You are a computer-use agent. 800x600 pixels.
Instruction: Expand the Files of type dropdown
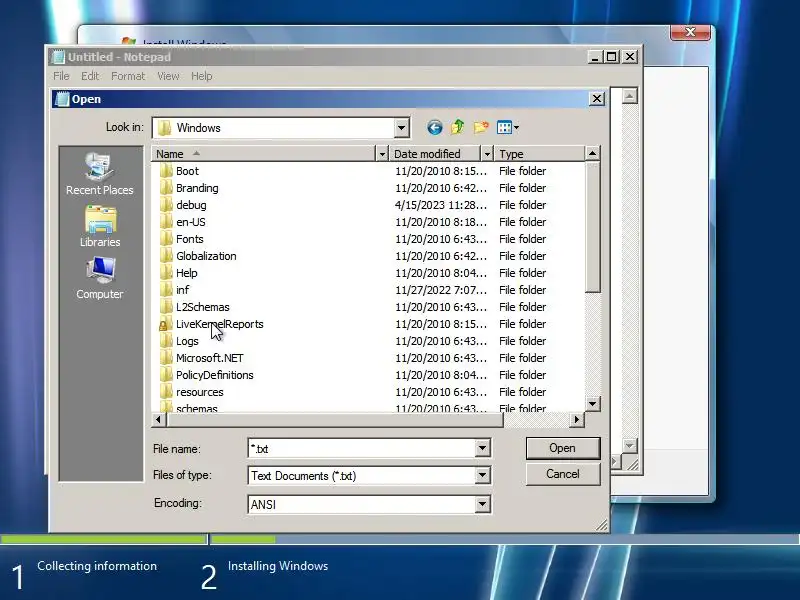pos(482,476)
